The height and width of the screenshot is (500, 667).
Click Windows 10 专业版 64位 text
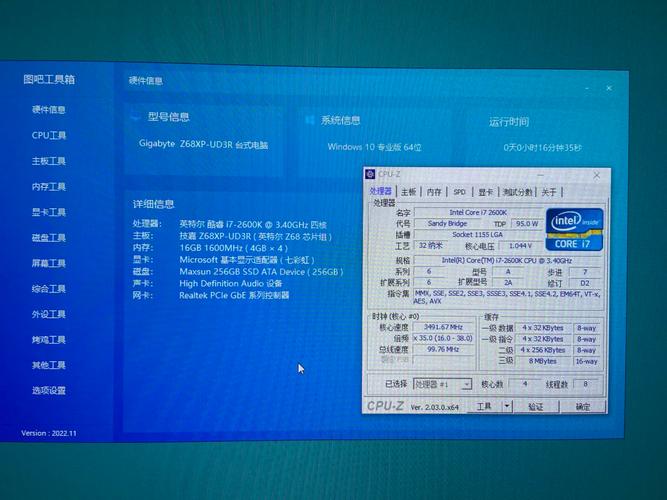click(374, 147)
